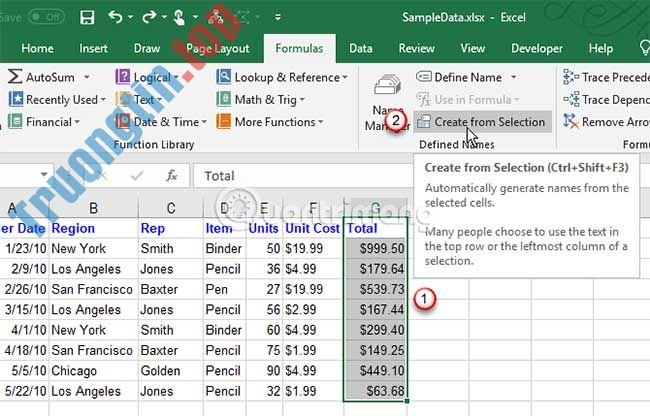Click the units cell showing 90
The image size is (650, 416).
pos(264,370)
